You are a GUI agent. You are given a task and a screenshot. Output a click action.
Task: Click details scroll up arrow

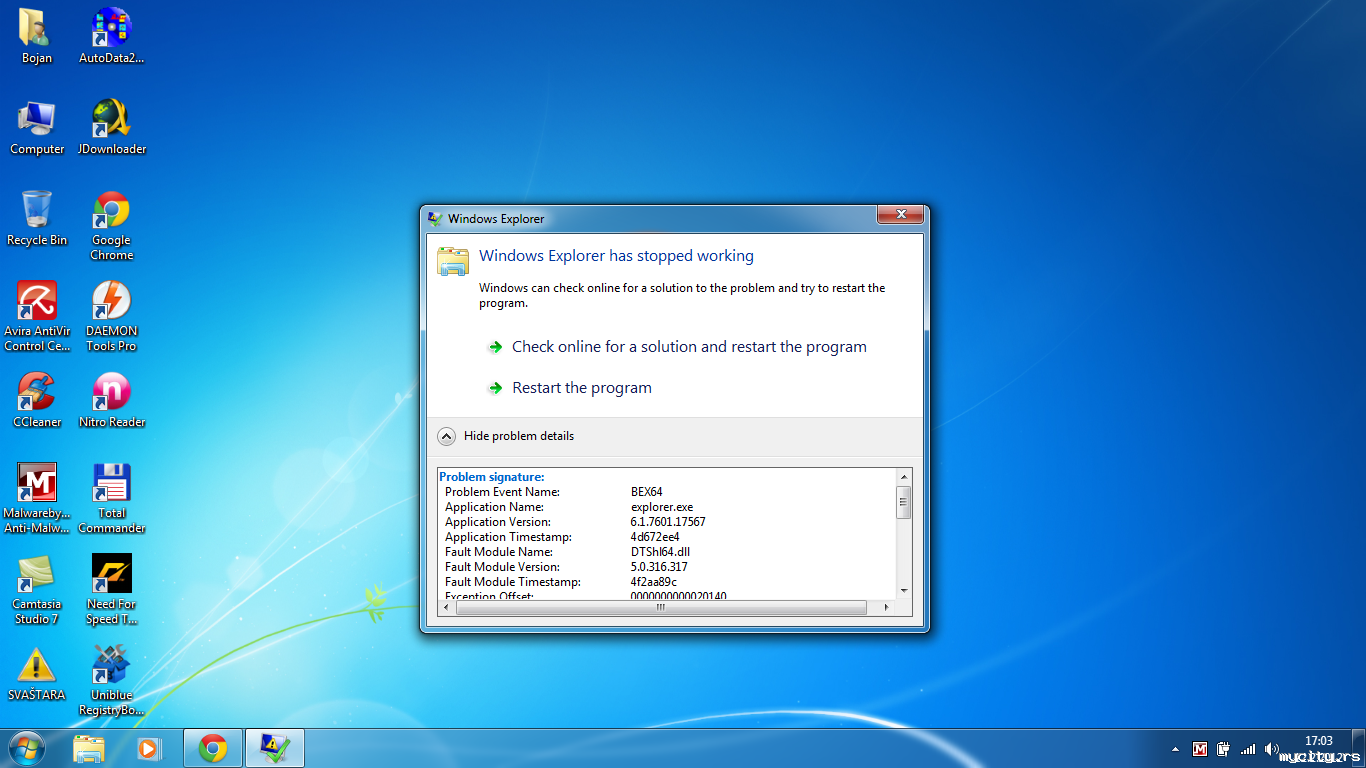click(904, 477)
